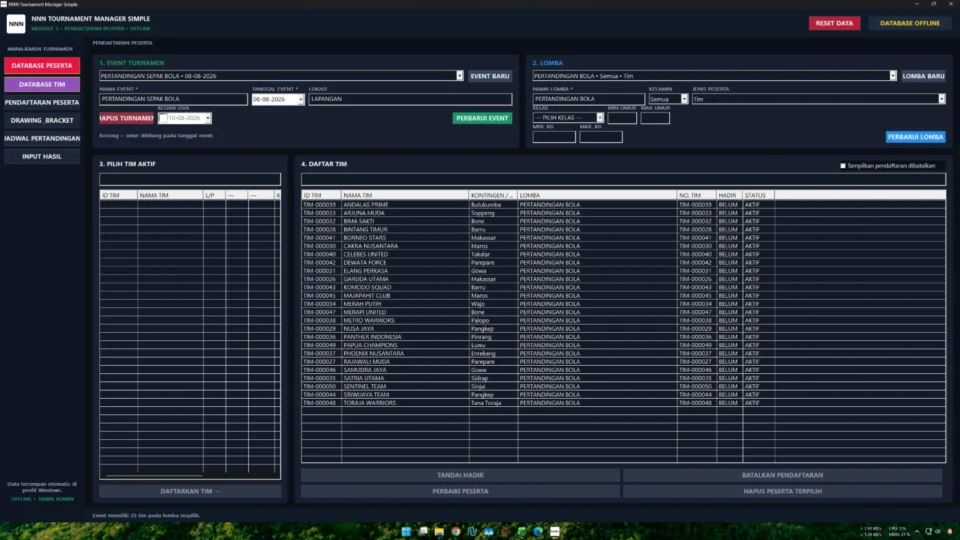Click Lomba Baru button
The image size is (960, 540).
point(923,76)
